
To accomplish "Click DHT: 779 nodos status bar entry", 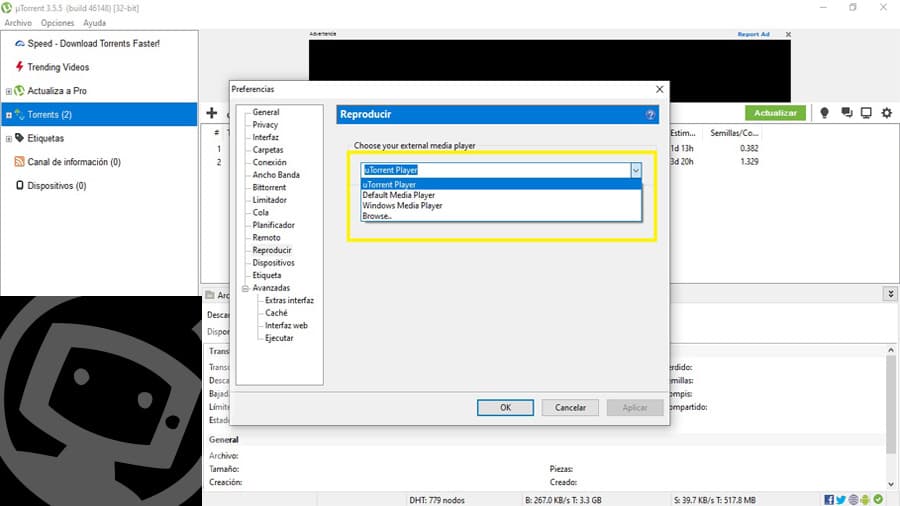I will (x=437, y=500).
